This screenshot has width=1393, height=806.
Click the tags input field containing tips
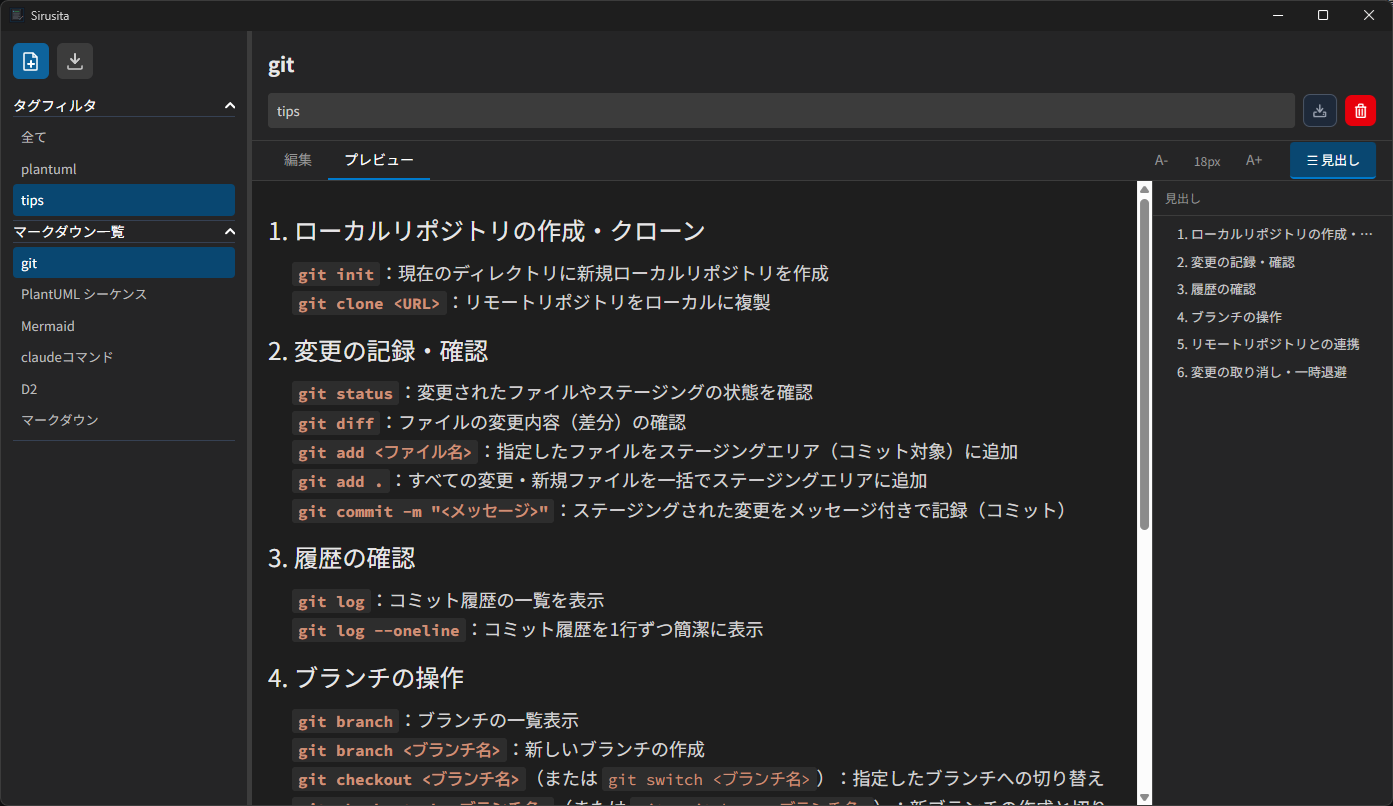pos(781,111)
